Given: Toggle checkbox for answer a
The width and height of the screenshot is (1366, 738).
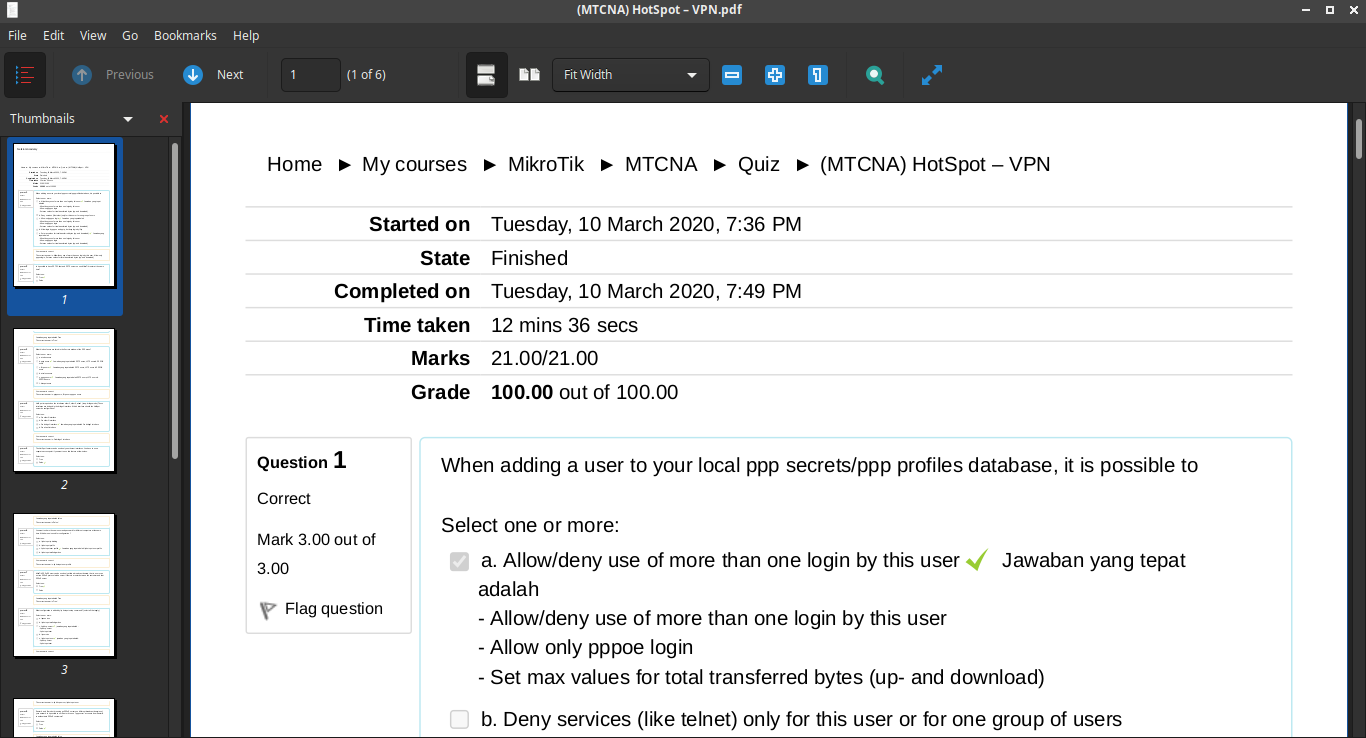Looking at the screenshot, I should (459, 561).
